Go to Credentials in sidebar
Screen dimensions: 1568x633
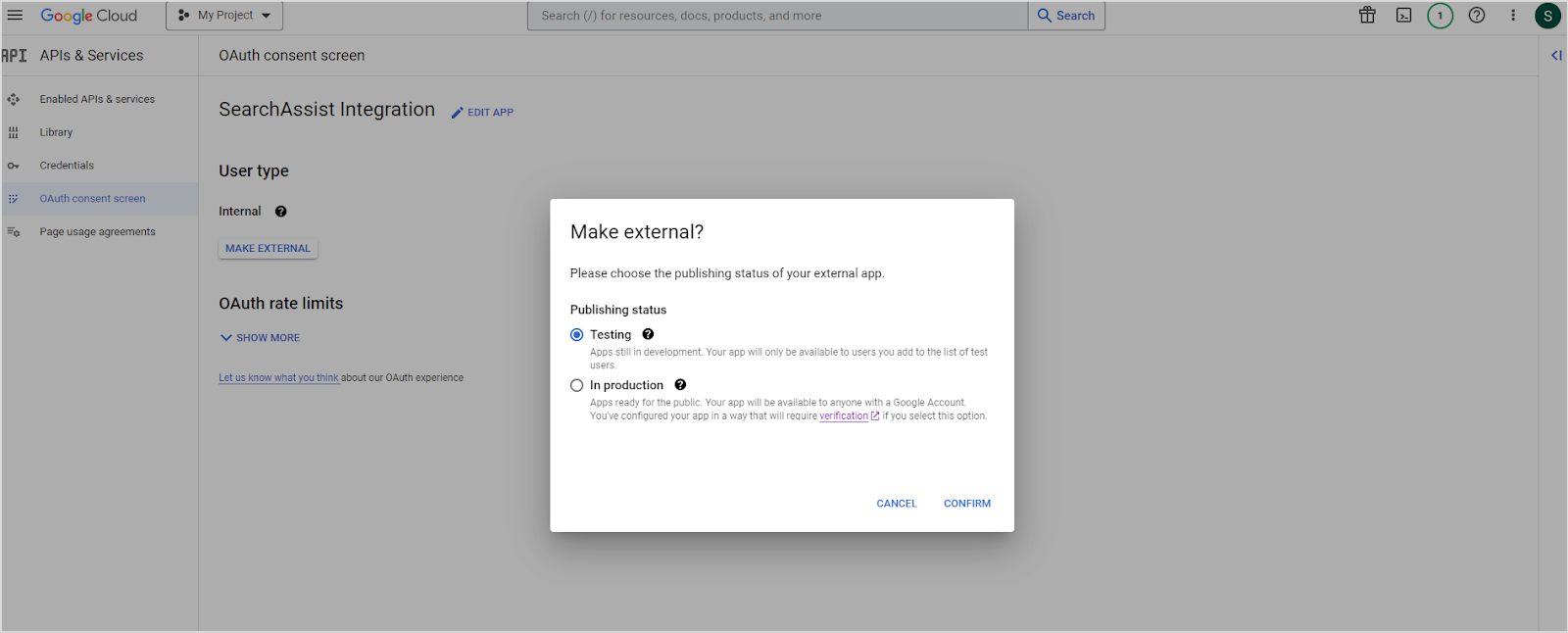67,166
